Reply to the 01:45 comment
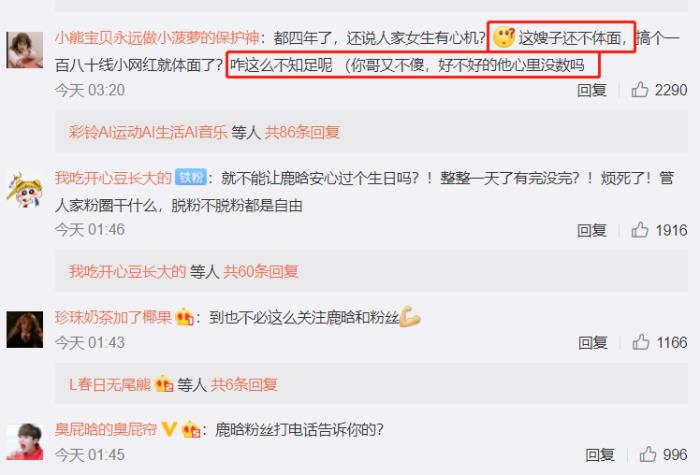The image size is (700, 475). point(600,455)
